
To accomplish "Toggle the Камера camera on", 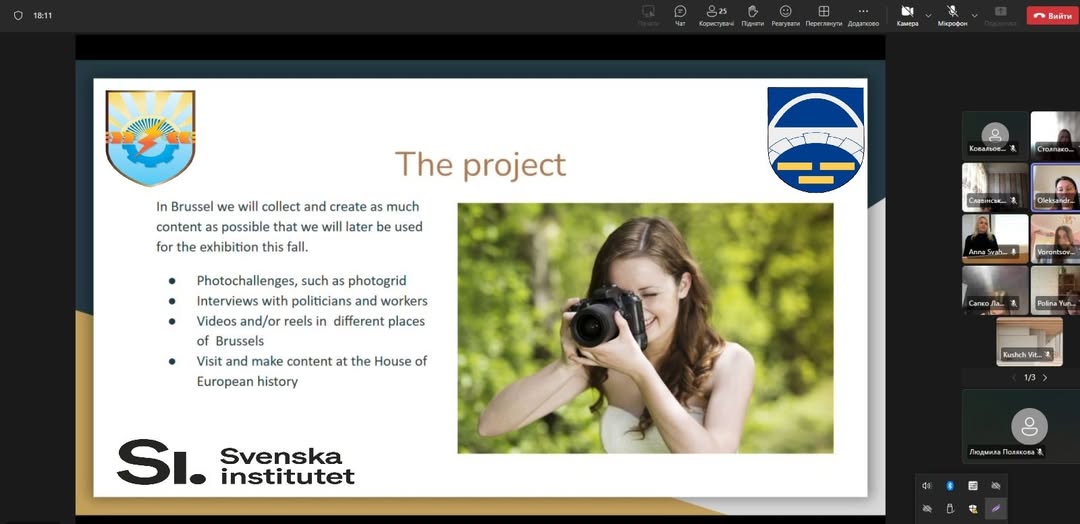I will [x=907, y=15].
